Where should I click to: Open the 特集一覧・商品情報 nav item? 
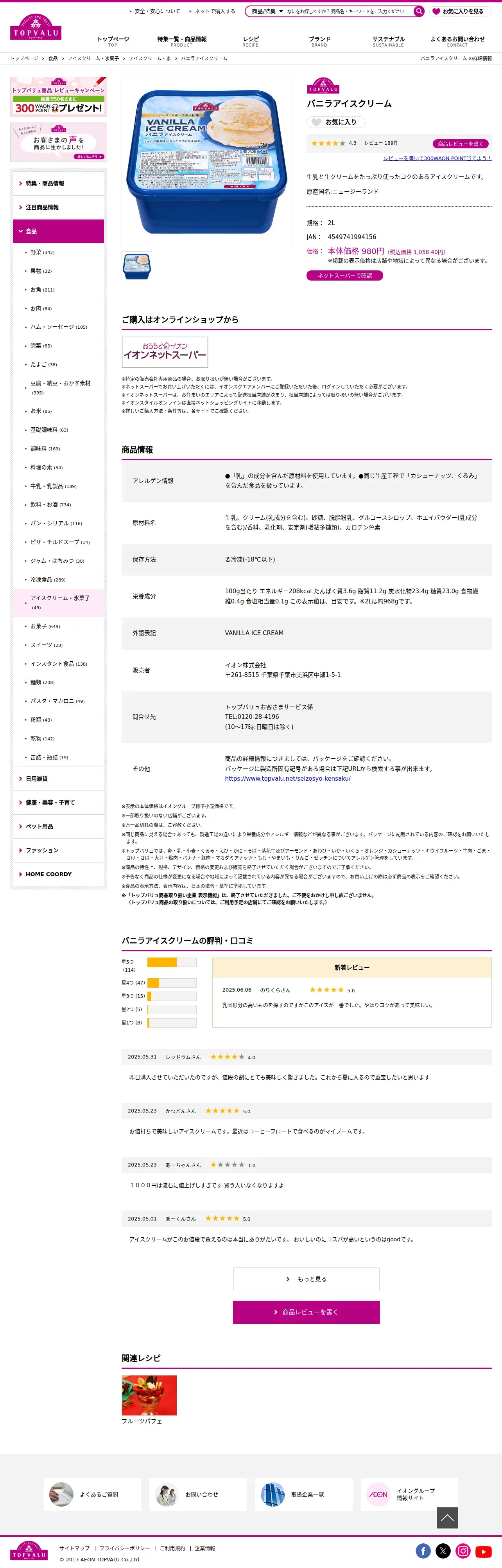[181, 41]
